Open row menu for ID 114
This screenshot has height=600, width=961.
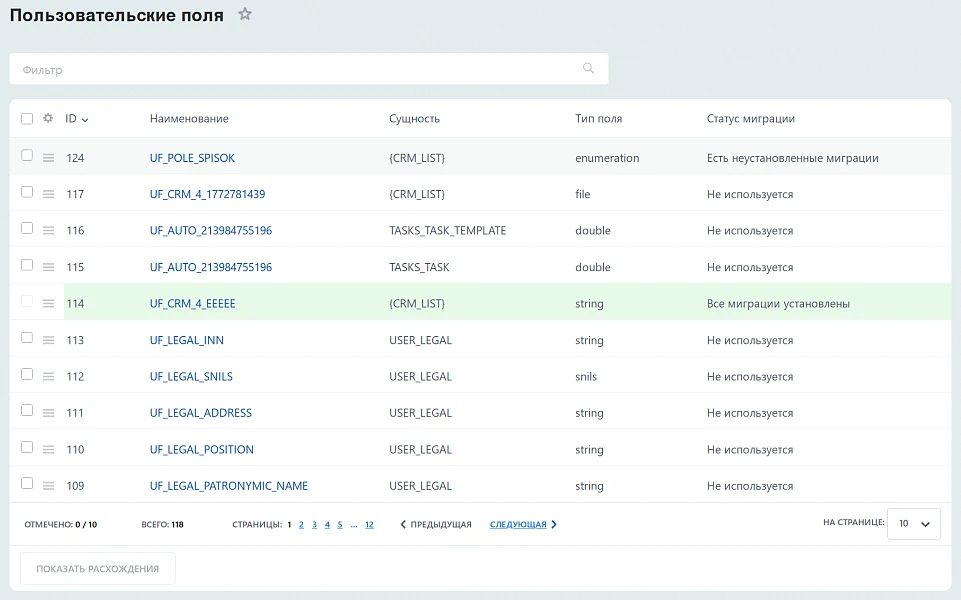(48, 303)
